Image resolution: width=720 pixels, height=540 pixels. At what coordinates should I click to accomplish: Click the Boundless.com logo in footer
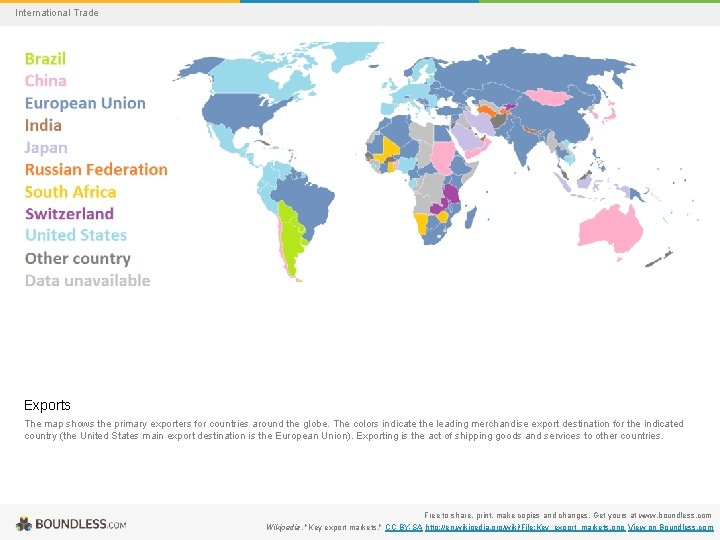click(x=71, y=523)
